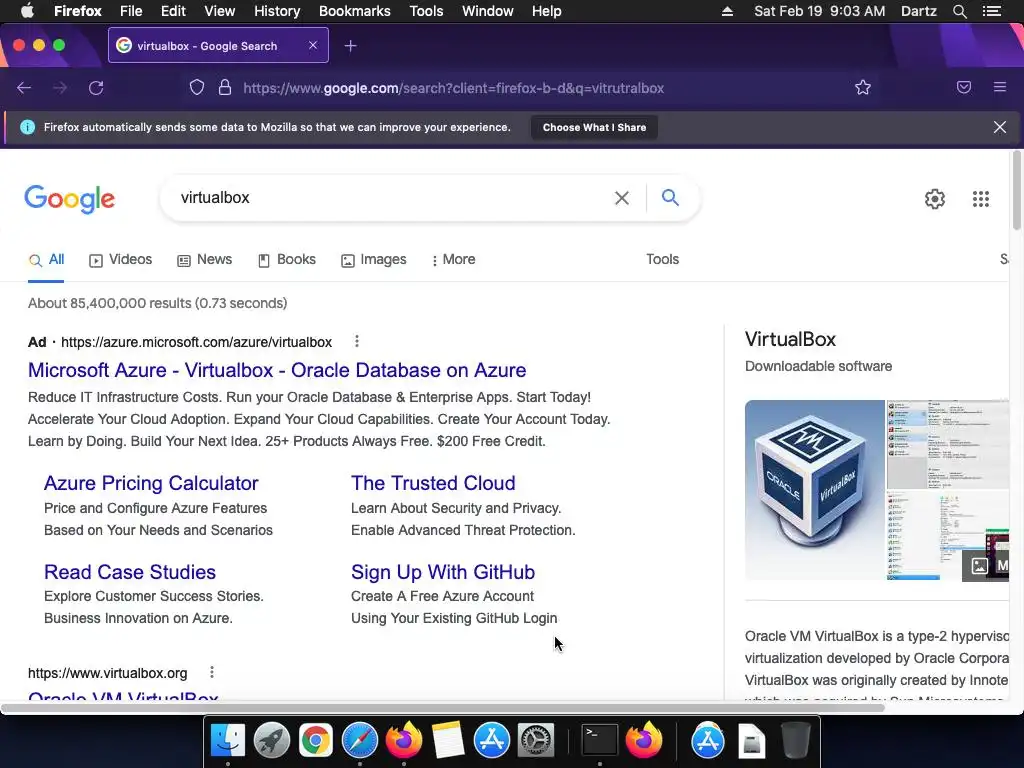Screen dimensions: 1024x768
Task: Open Google Chrome from the Dock
Action: 315,740
